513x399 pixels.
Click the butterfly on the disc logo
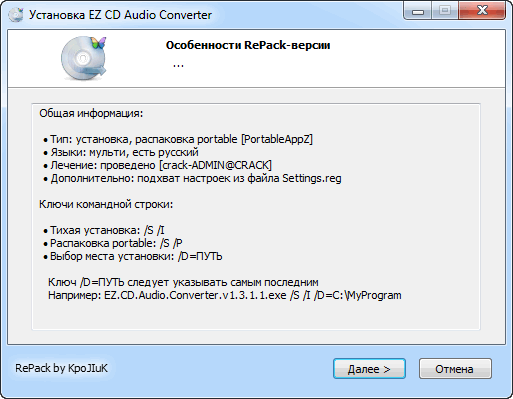point(98,43)
